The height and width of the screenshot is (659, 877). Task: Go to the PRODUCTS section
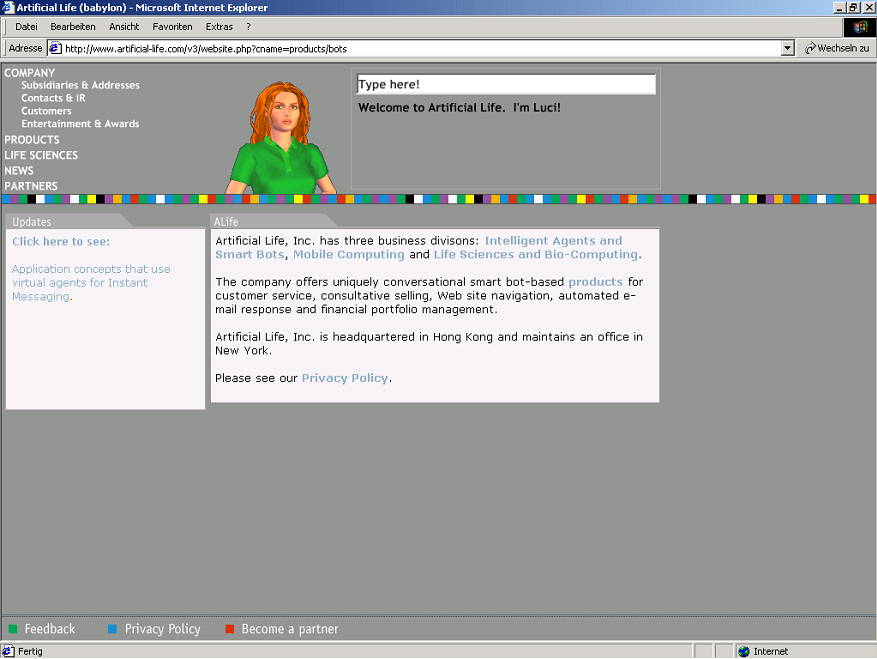pos(32,140)
